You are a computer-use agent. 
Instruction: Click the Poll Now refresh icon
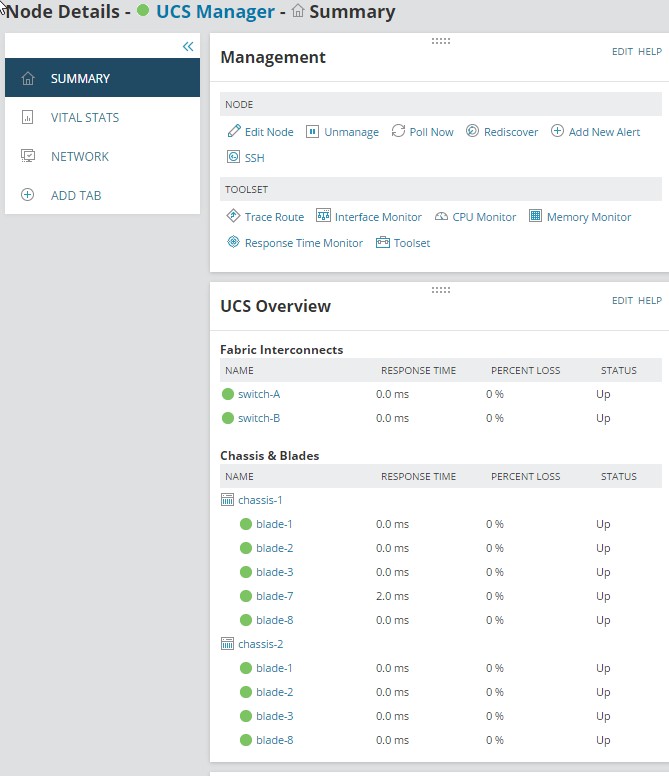(398, 131)
